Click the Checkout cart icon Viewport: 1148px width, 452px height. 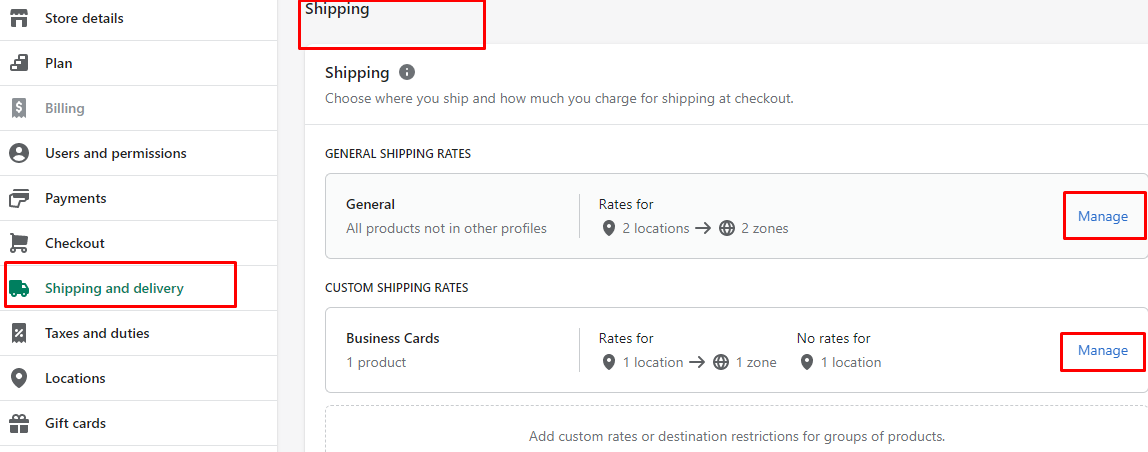click(x=19, y=243)
